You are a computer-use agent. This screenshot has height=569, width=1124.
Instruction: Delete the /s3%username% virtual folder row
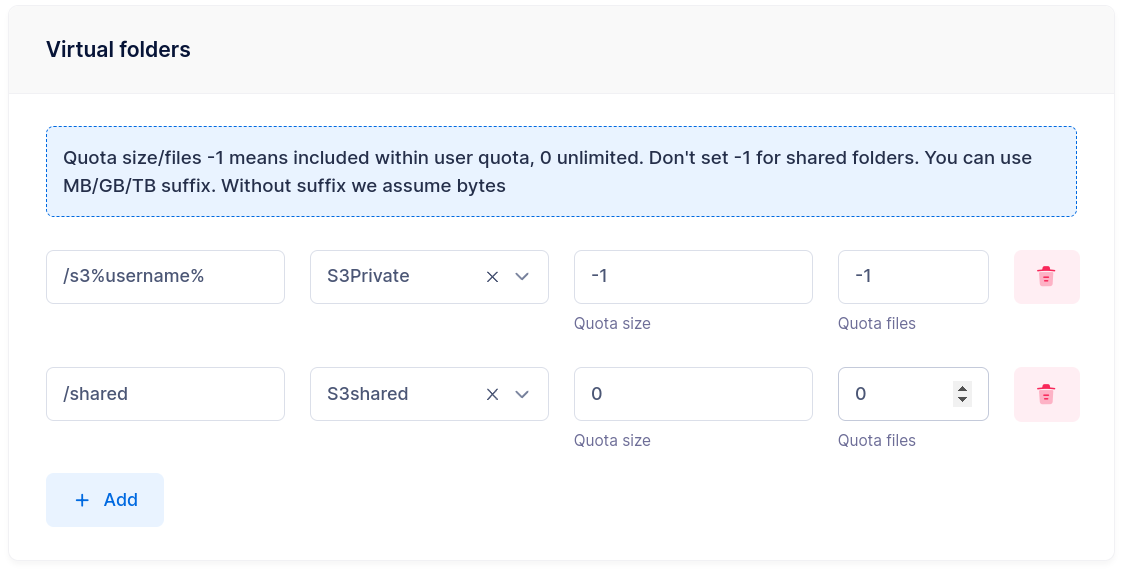1046,277
